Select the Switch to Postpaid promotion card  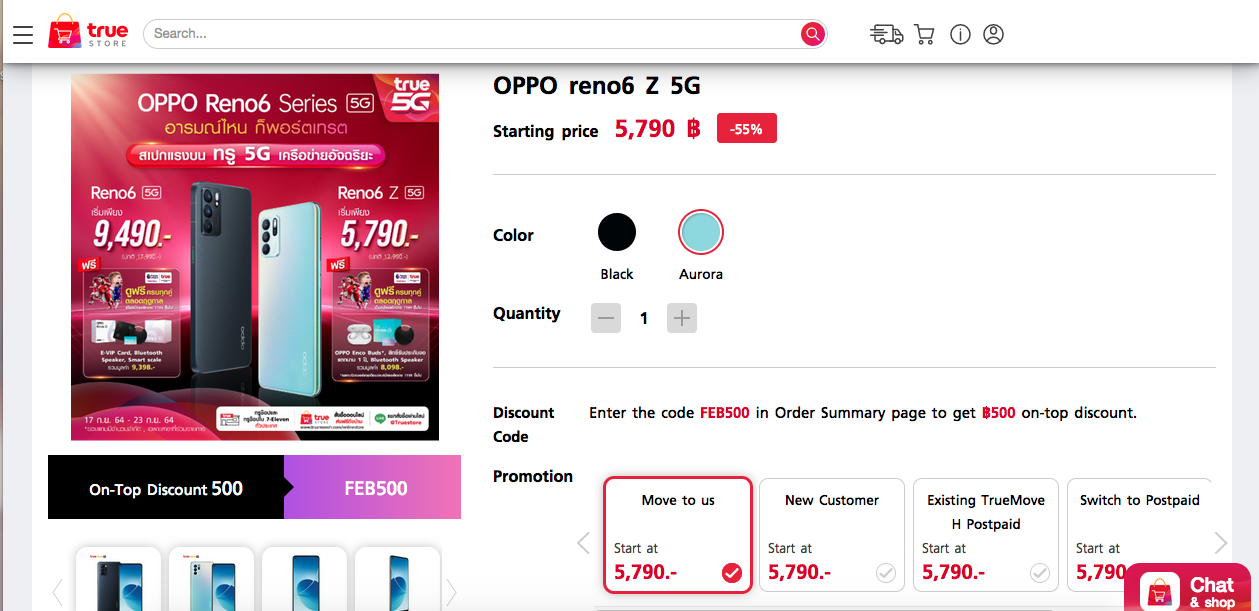coord(1139,535)
